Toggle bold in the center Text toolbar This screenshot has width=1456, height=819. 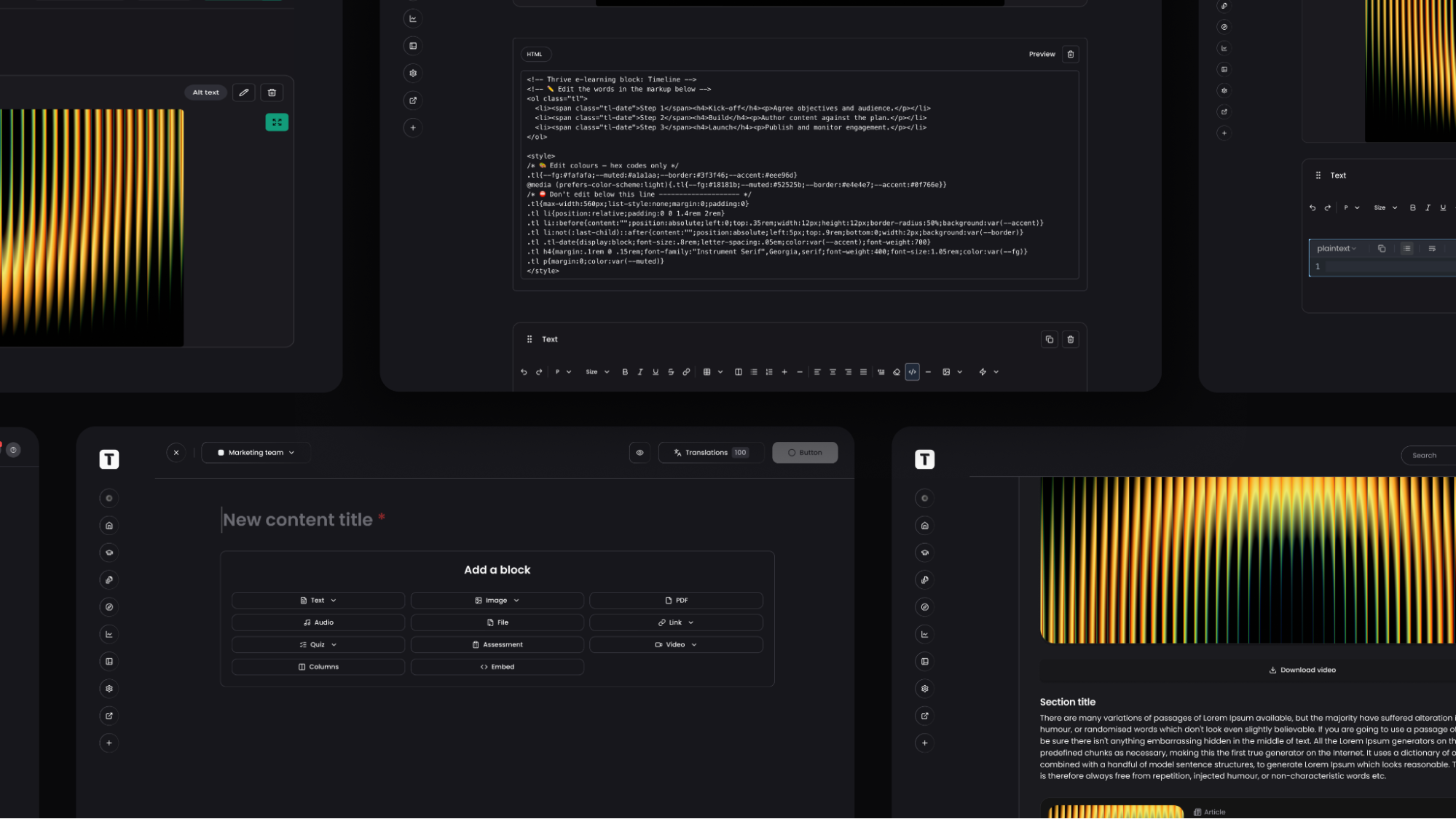[x=625, y=372]
